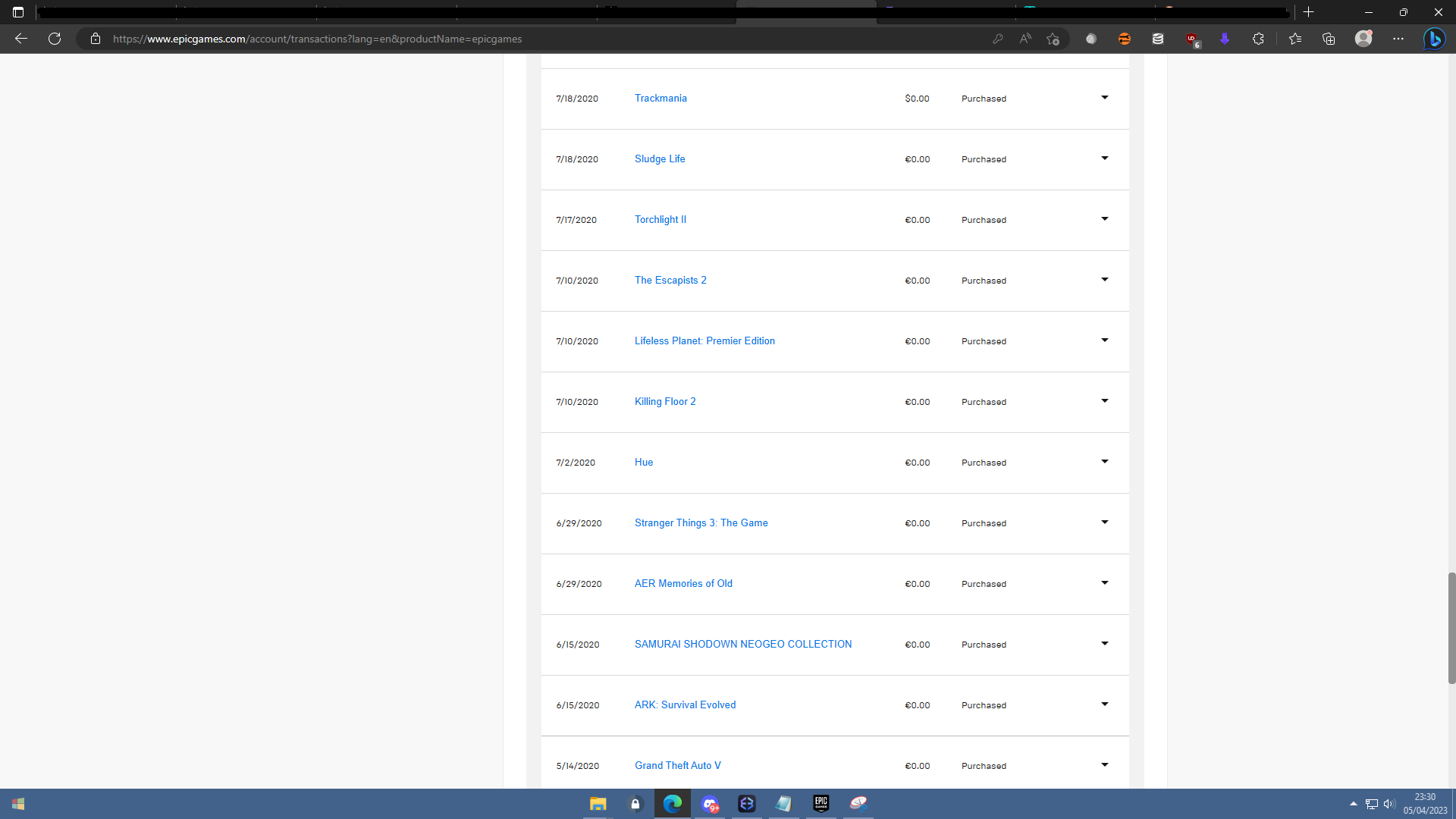Viewport: 1456px width, 819px height.
Task: Expand Lifeless Planet: Premier Edition details
Action: [1105, 340]
